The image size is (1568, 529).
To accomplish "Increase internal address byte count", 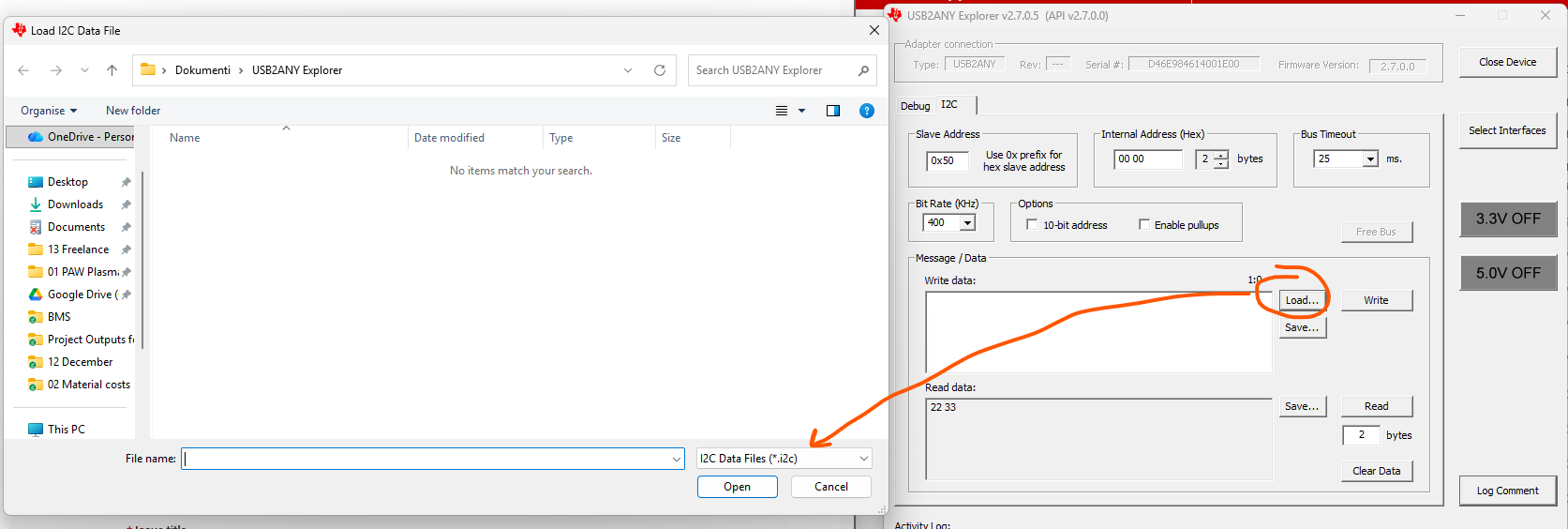I will click(x=1220, y=155).
